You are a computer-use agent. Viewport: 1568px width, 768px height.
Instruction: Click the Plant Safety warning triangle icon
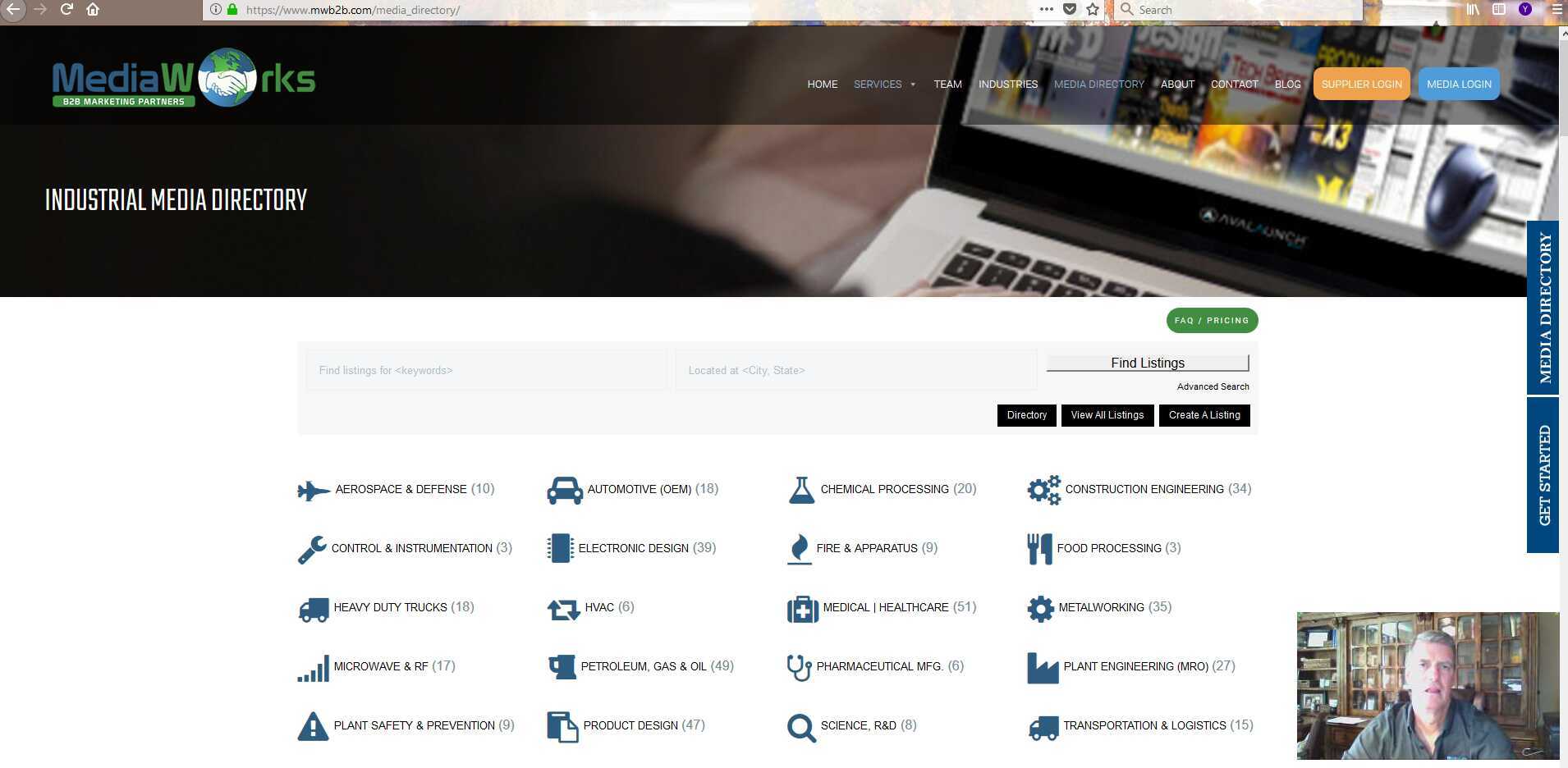coord(313,726)
